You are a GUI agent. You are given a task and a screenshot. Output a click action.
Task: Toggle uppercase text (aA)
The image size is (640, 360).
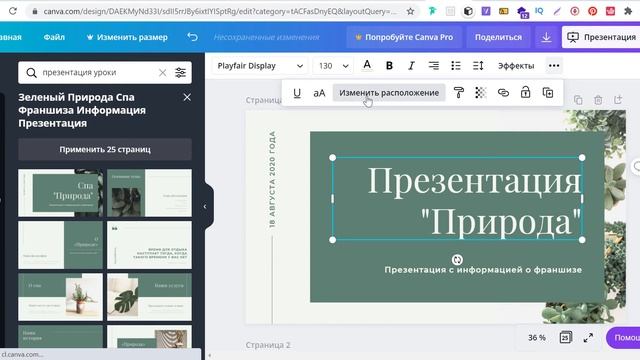click(319, 93)
